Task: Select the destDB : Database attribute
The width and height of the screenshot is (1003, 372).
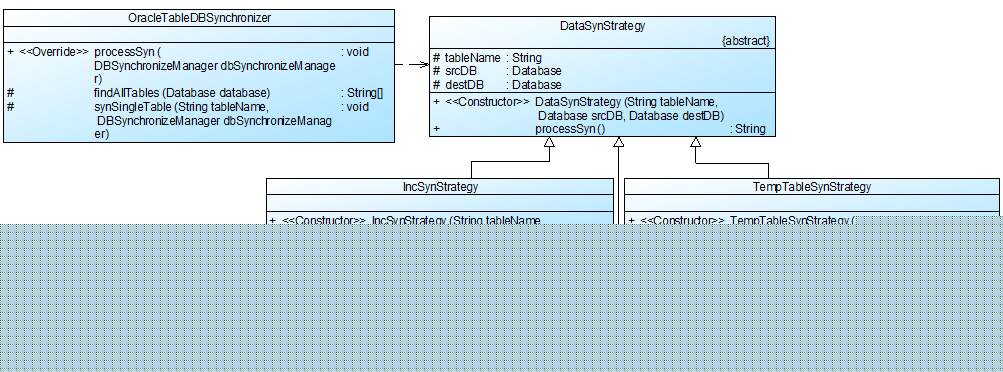Action: coord(497,85)
